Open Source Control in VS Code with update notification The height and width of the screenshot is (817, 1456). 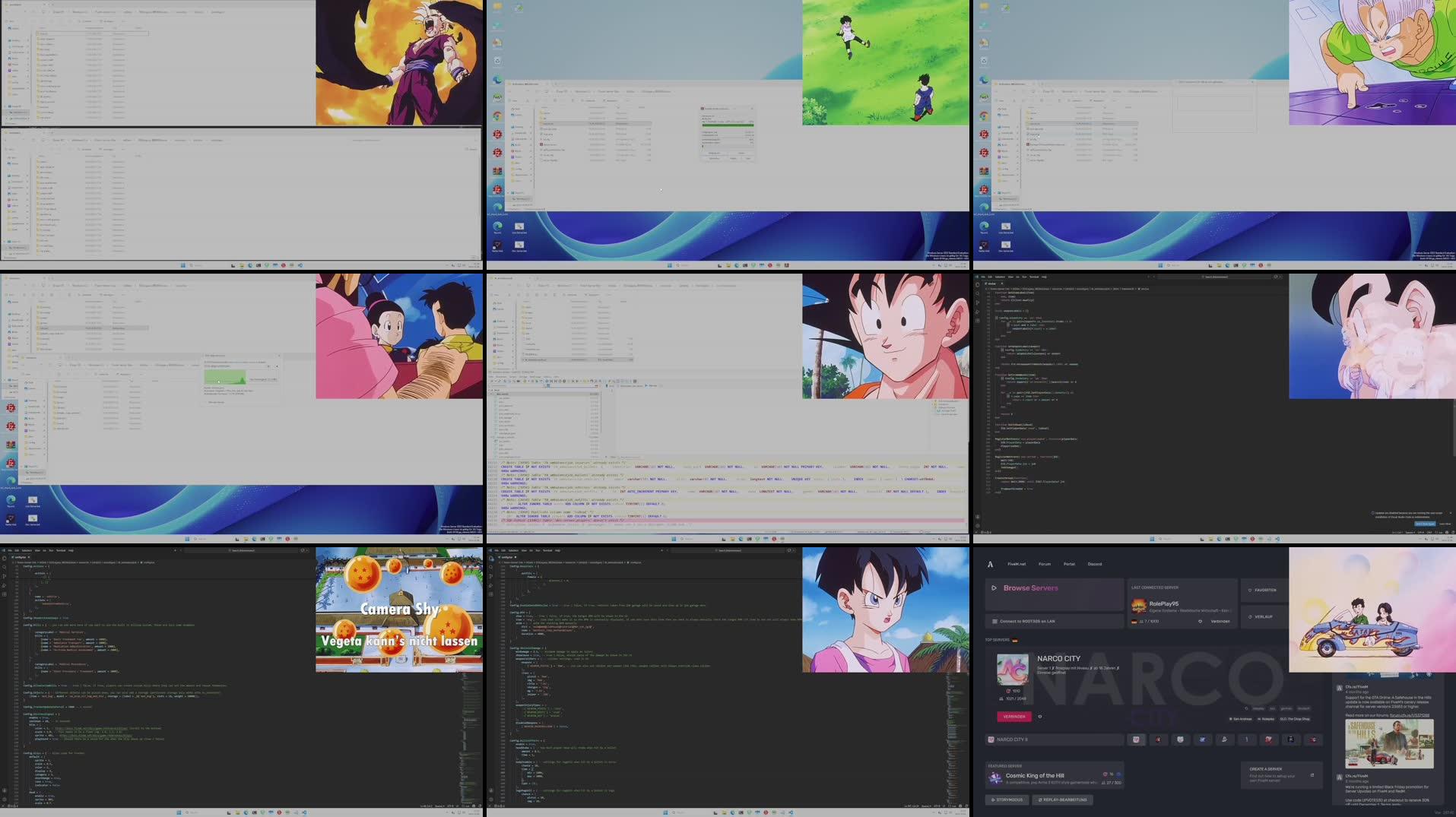point(977,302)
